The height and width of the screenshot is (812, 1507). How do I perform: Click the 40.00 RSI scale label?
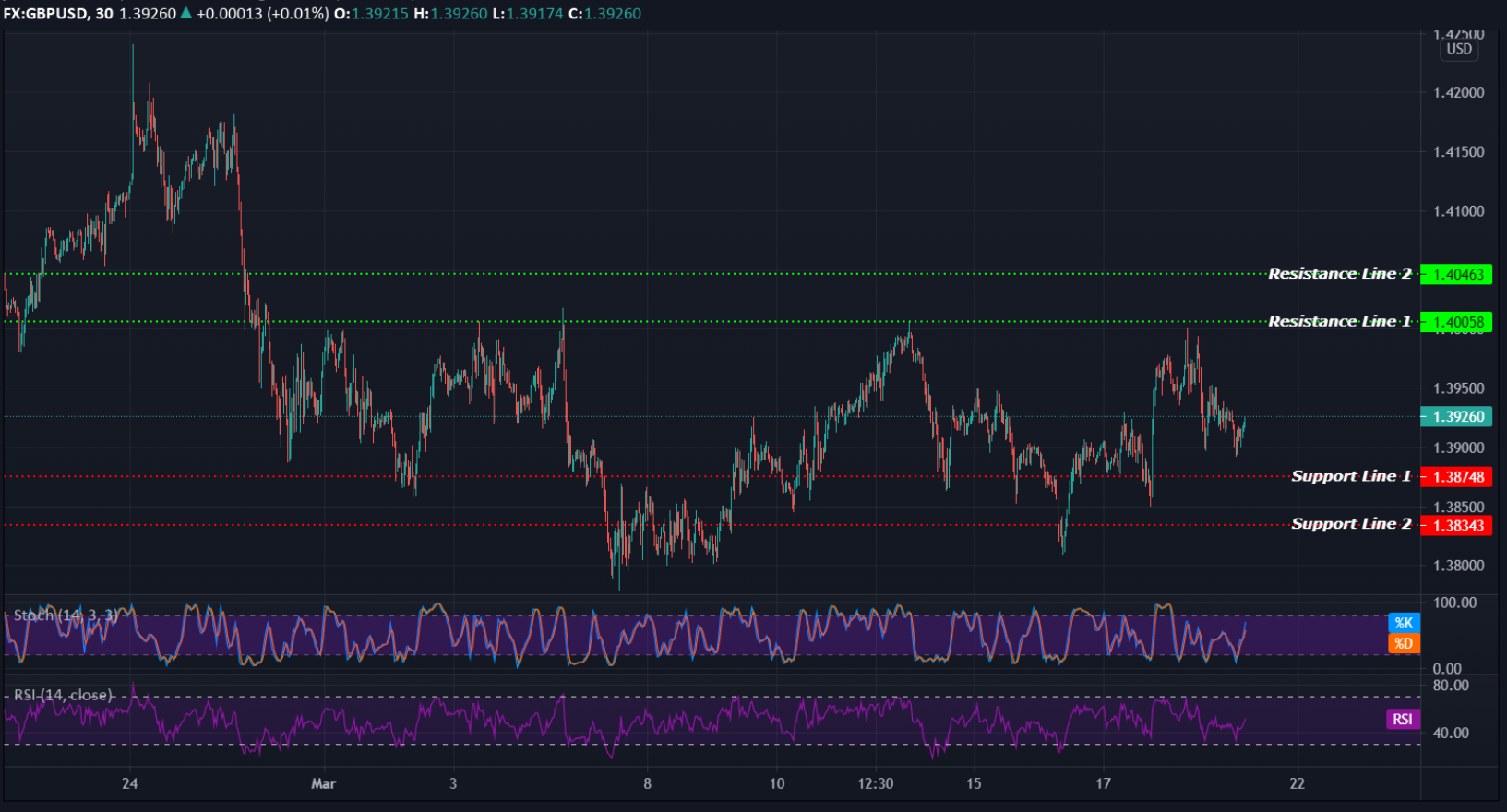pyautogui.click(x=1451, y=734)
